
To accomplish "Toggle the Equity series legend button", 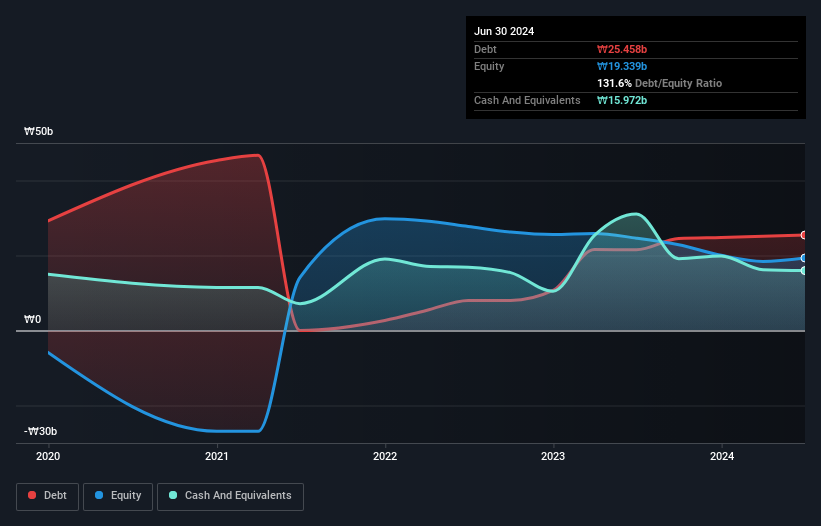I will (x=118, y=496).
